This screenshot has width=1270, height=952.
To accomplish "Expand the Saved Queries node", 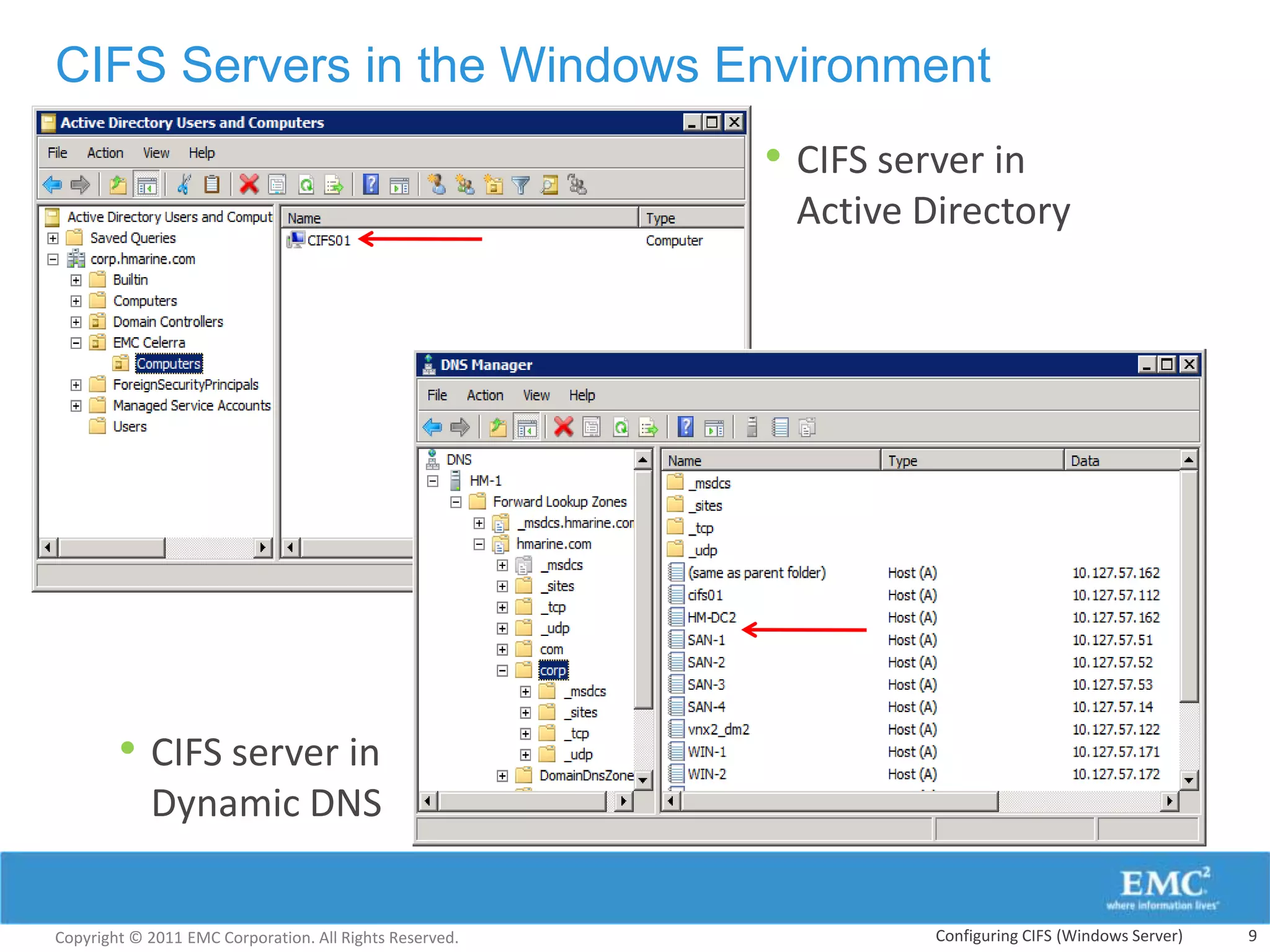I will click(x=53, y=239).
